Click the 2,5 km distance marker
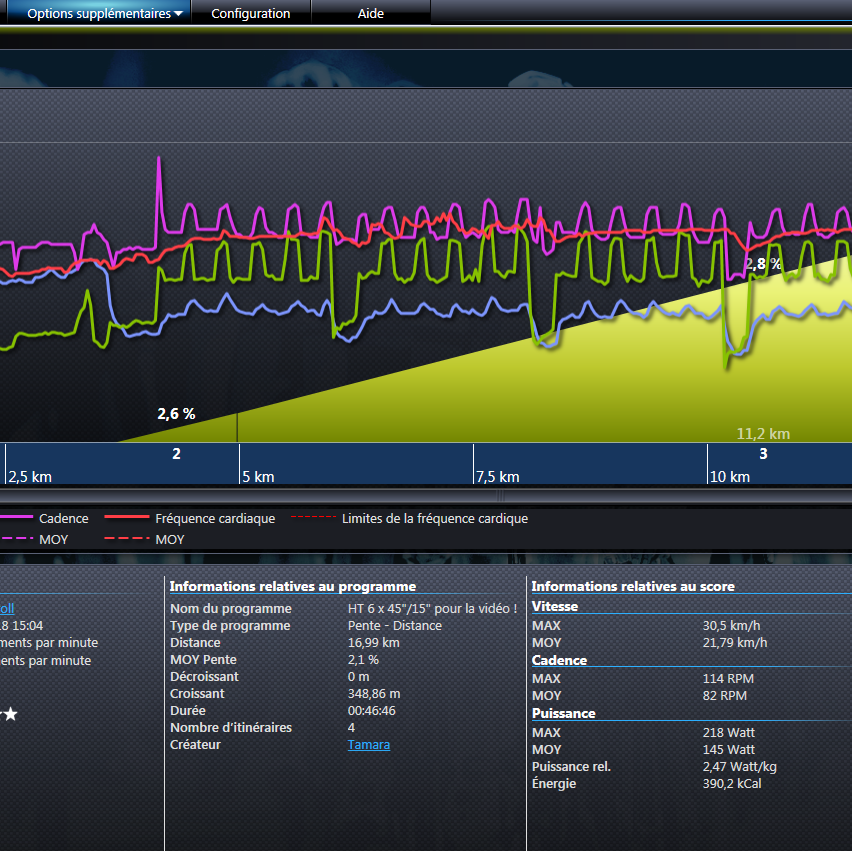 [x=30, y=476]
